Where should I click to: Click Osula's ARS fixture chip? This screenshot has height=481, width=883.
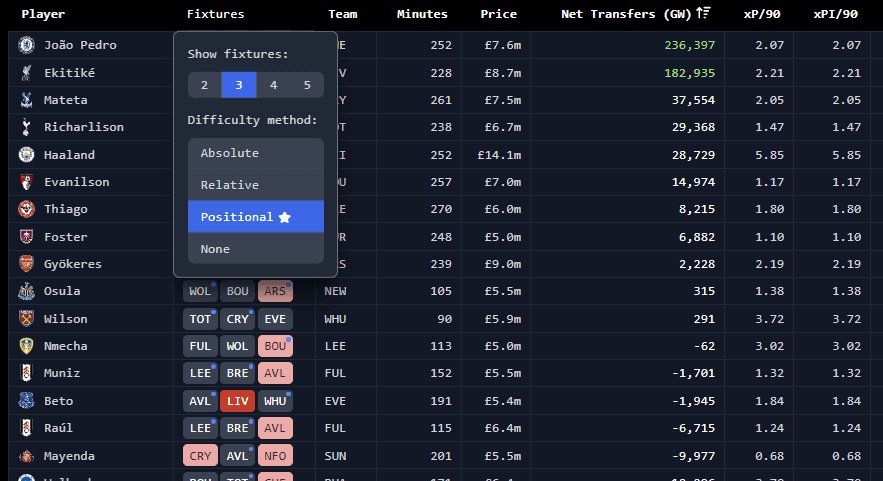(275, 291)
